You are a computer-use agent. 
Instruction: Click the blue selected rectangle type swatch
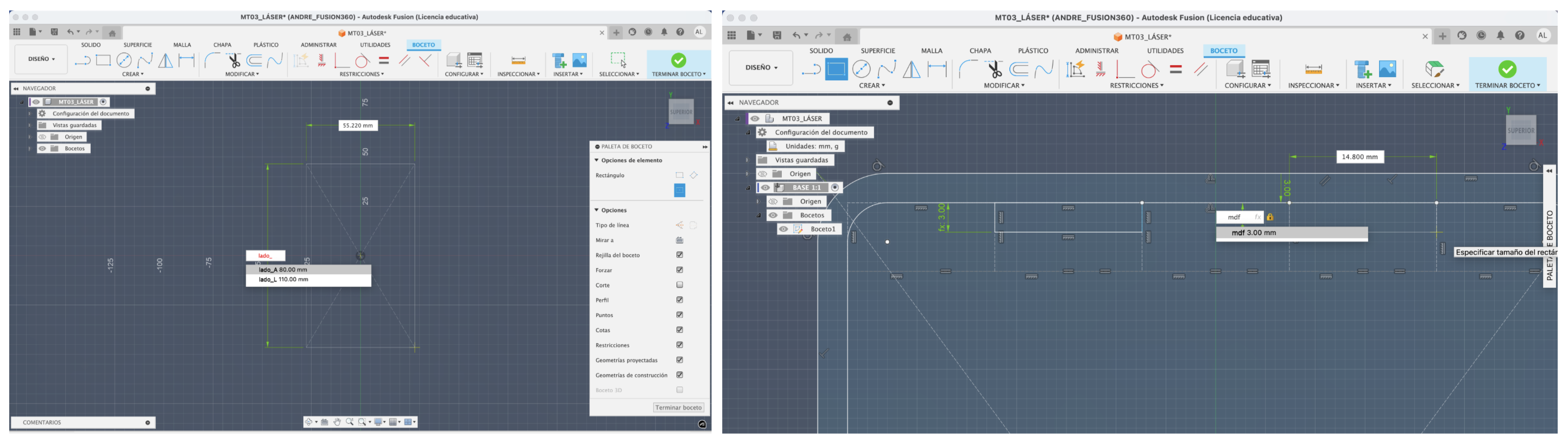pyautogui.click(x=679, y=191)
